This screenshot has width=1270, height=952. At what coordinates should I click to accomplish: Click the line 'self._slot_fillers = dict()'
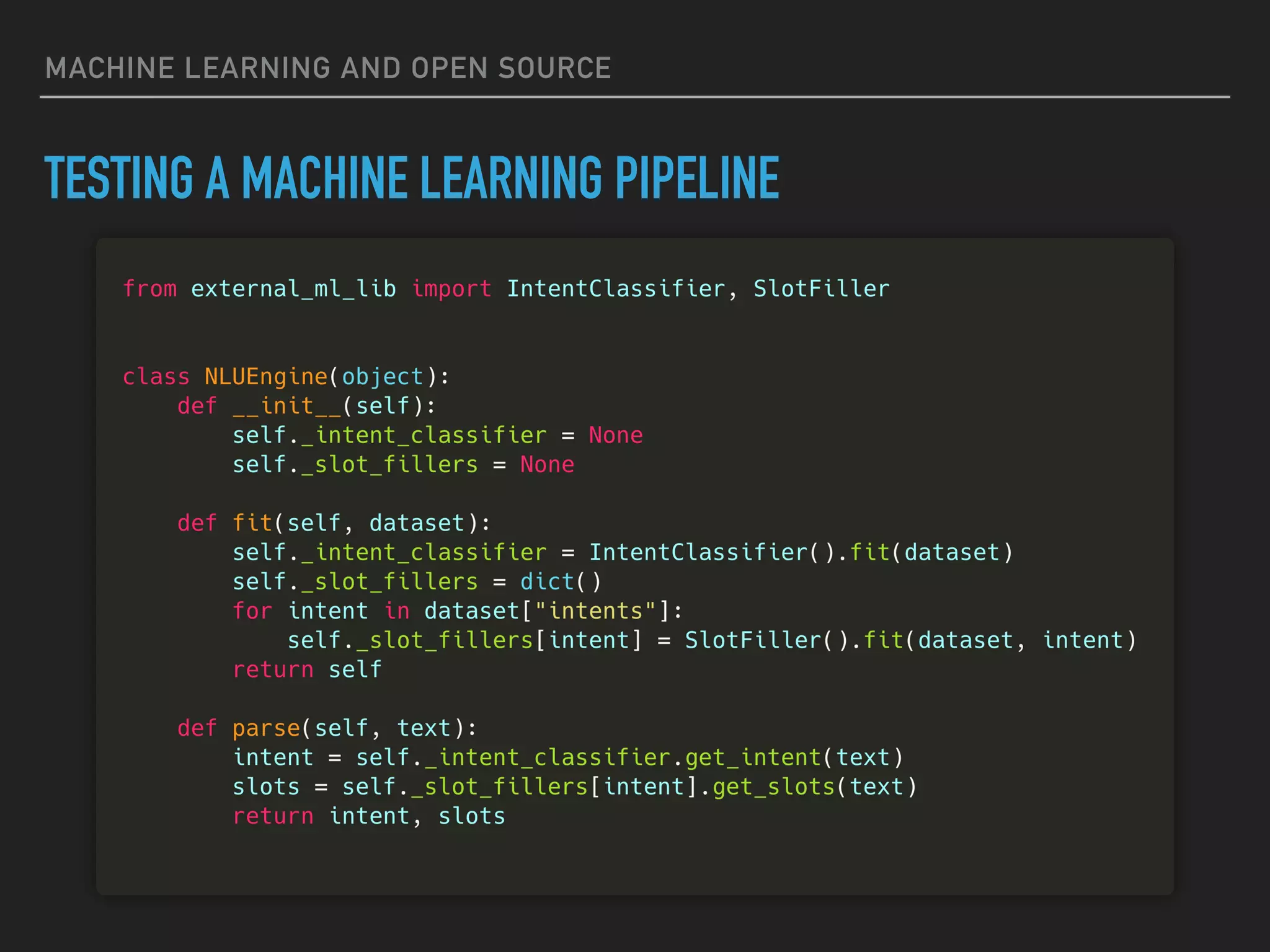(417, 581)
